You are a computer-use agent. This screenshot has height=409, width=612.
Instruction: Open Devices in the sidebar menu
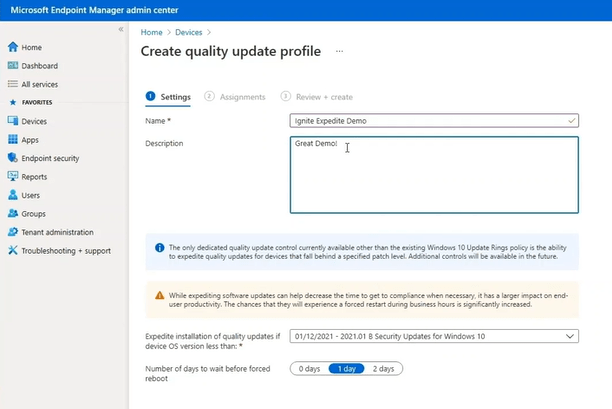pyautogui.click(x=34, y=121)
